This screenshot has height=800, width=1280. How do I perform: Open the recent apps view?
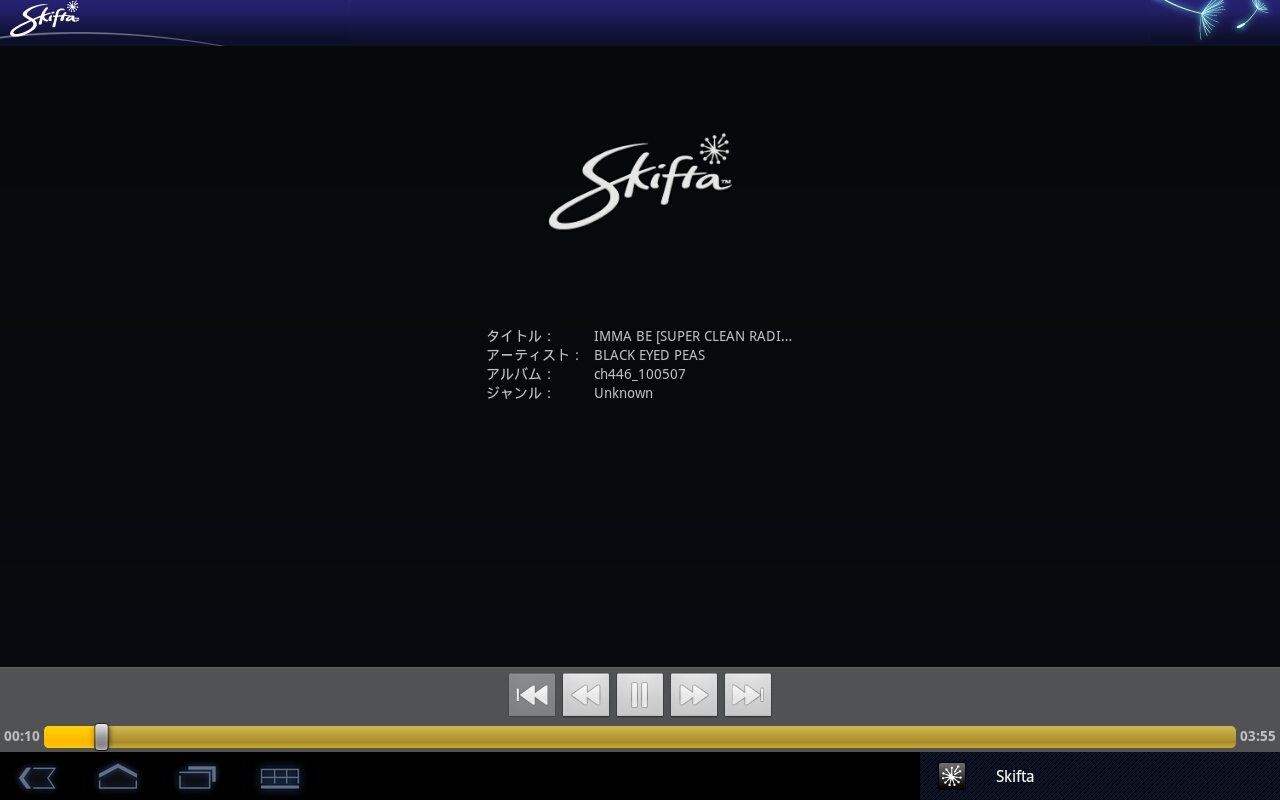tap(198, 777)
